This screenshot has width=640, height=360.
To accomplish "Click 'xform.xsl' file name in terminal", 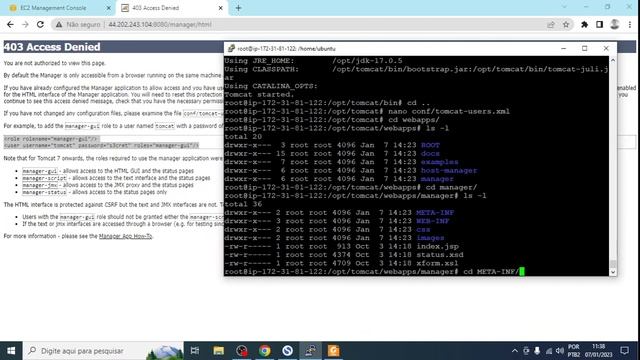I will [438, 263].
